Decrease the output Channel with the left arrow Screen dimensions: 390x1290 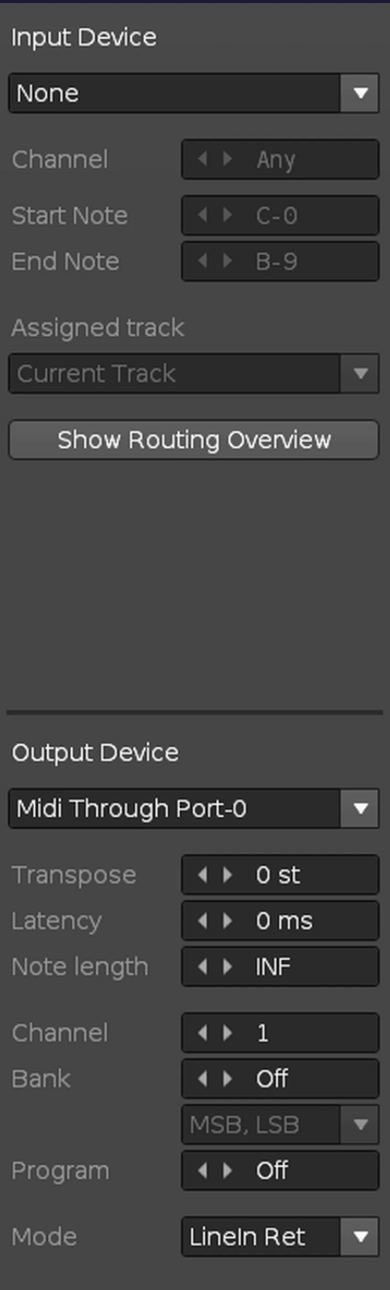point(203,1033)
